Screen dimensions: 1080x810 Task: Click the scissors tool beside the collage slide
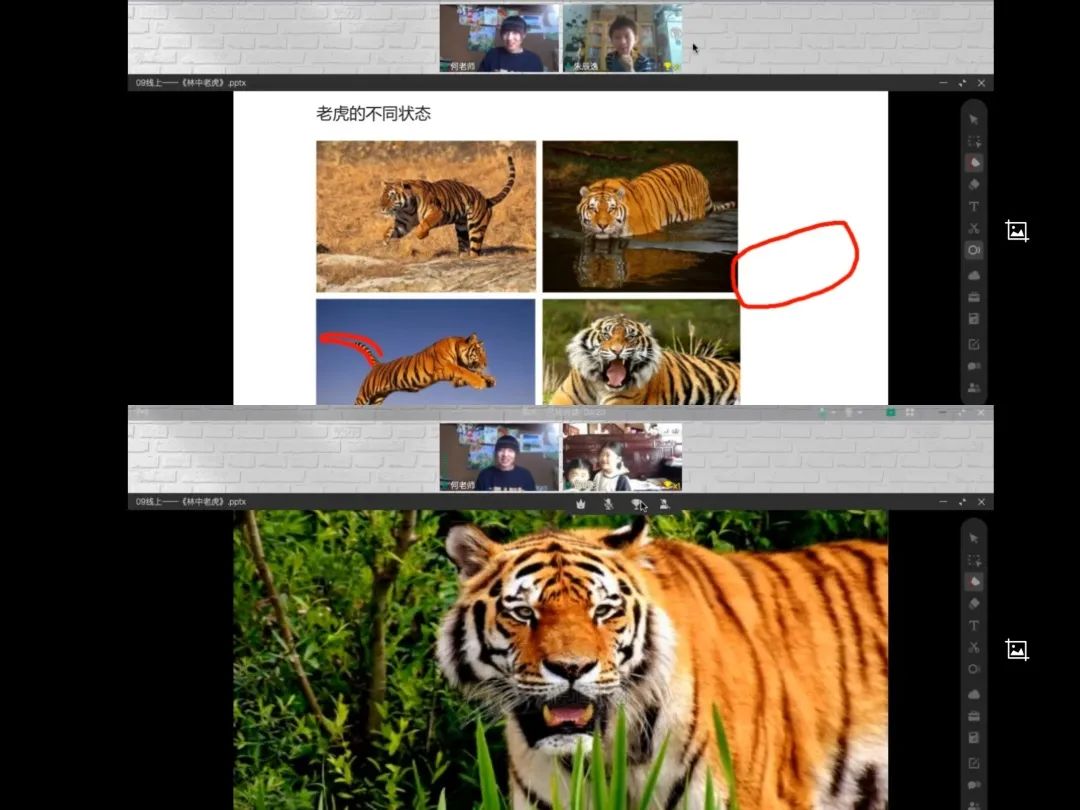[974, 228]
